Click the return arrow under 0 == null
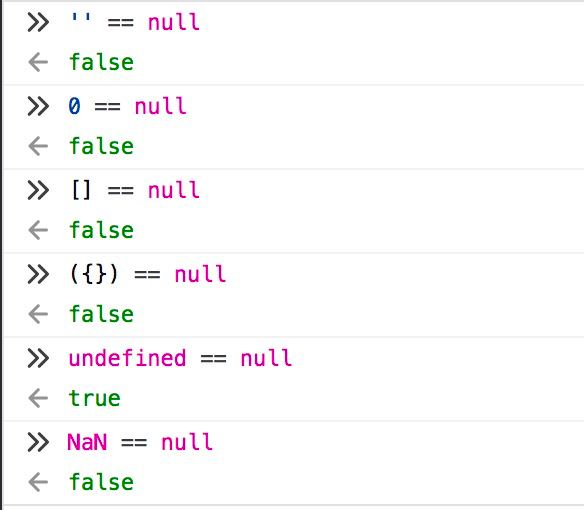Screen dimensions: 584x510 [x=38, y=146]
